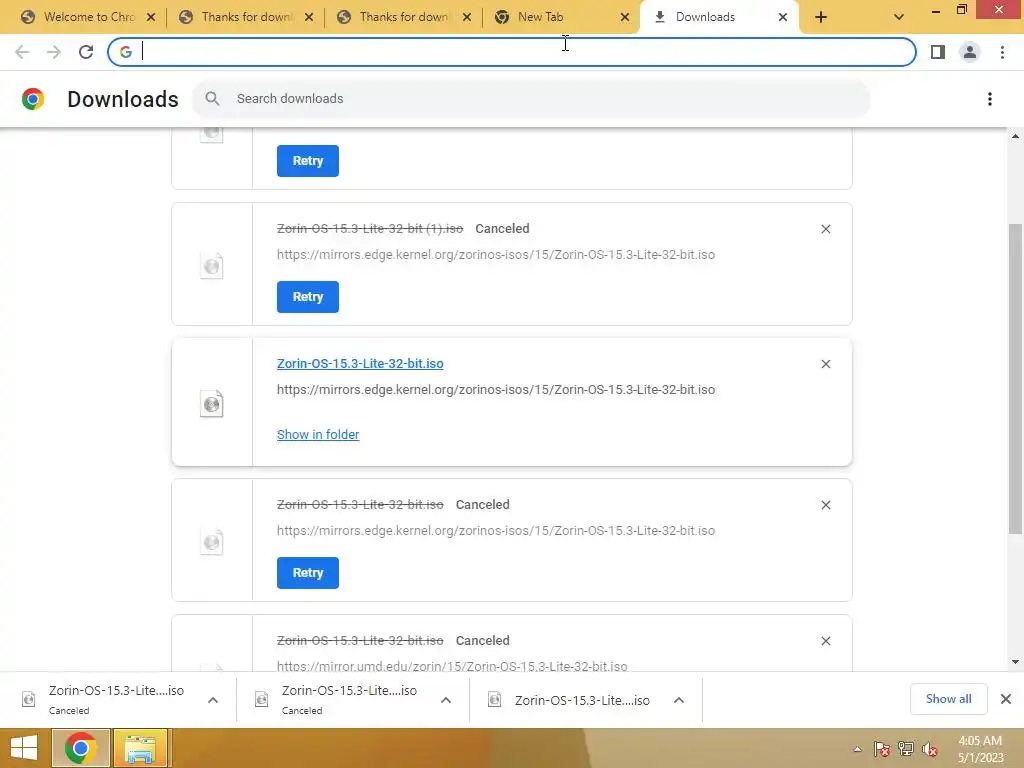Image resolution: width=1024 pixels, height=768 pixels.
Task: Remove canceled kernel.org Zorin entry below completed one
Action: [x=825, y=505]
